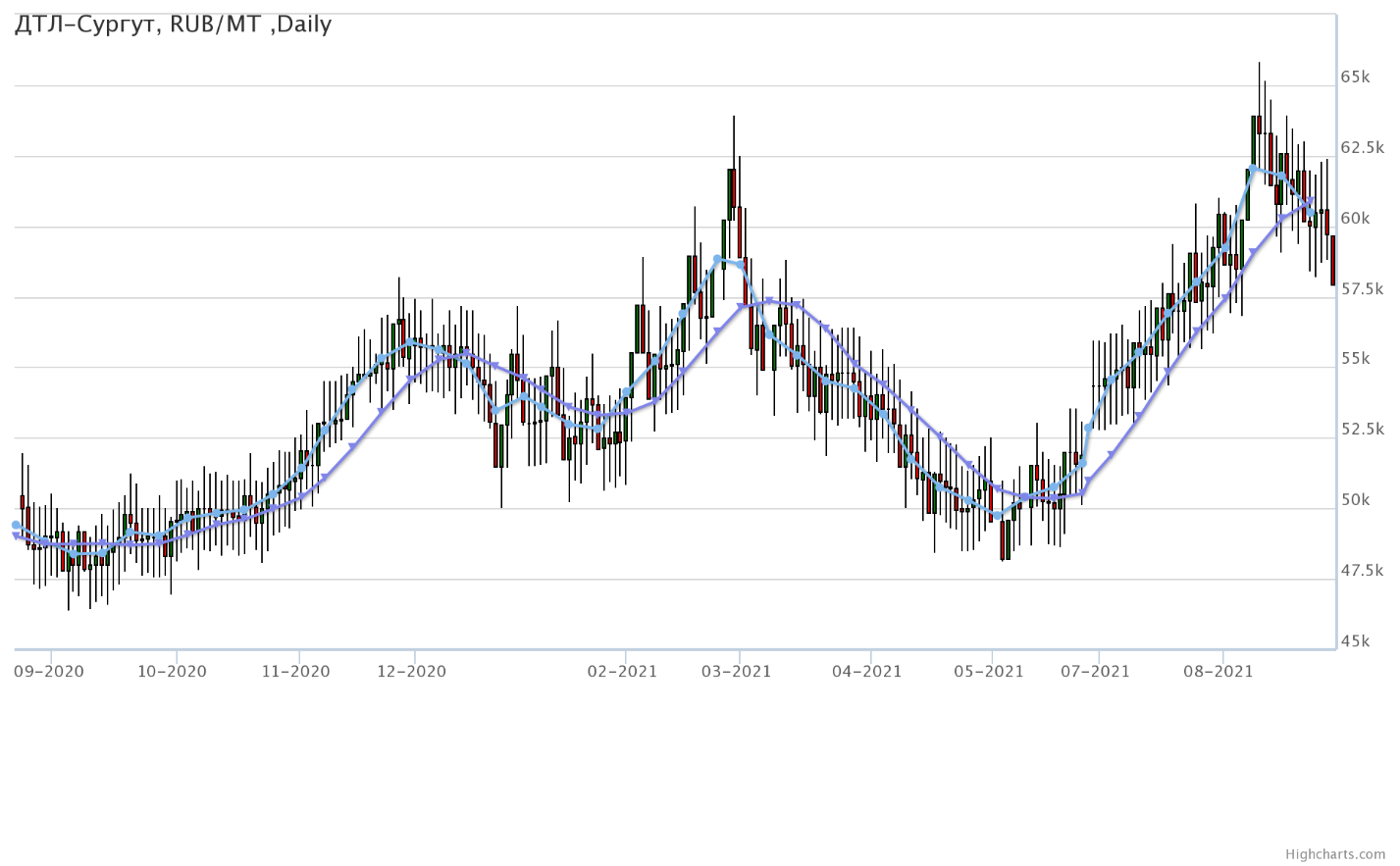
Task: Click the 05-2021 date axis label
Action: pos(988,672)
